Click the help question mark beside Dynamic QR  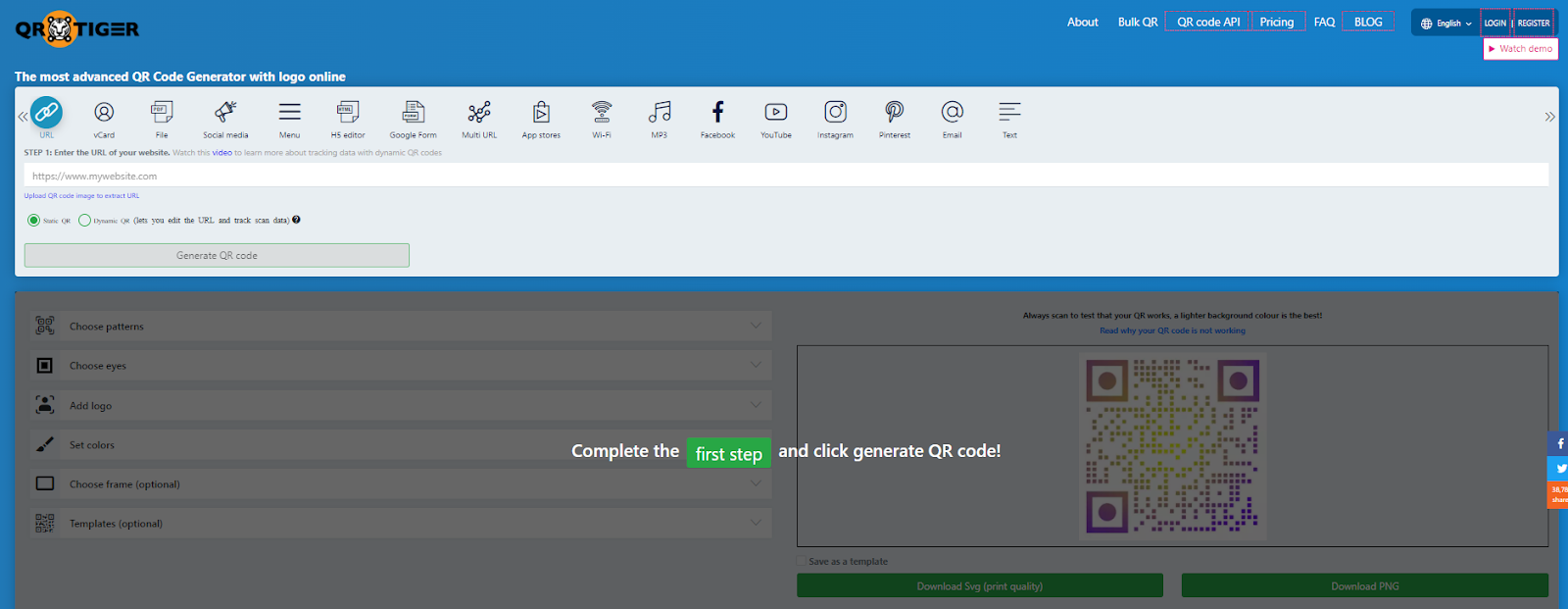click(296, 220)
